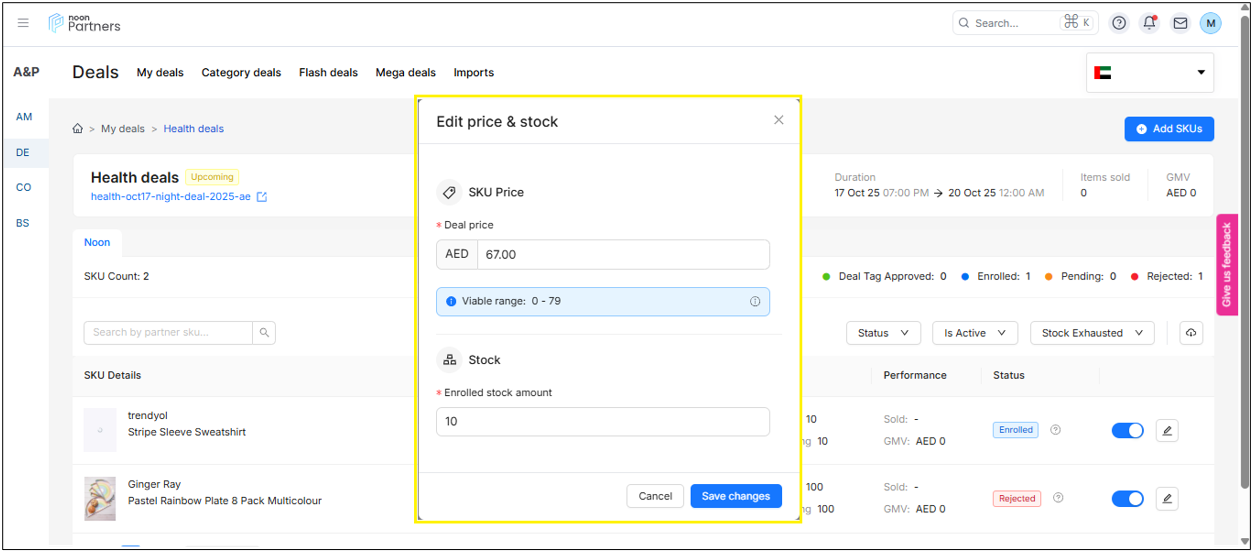
Task: Open the health deal external link icon
Action: [x=262, y=197]
